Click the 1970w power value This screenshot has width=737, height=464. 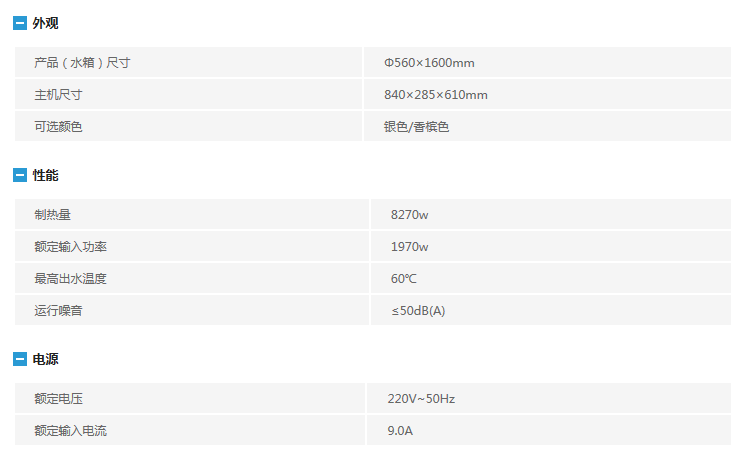point(410,247)
